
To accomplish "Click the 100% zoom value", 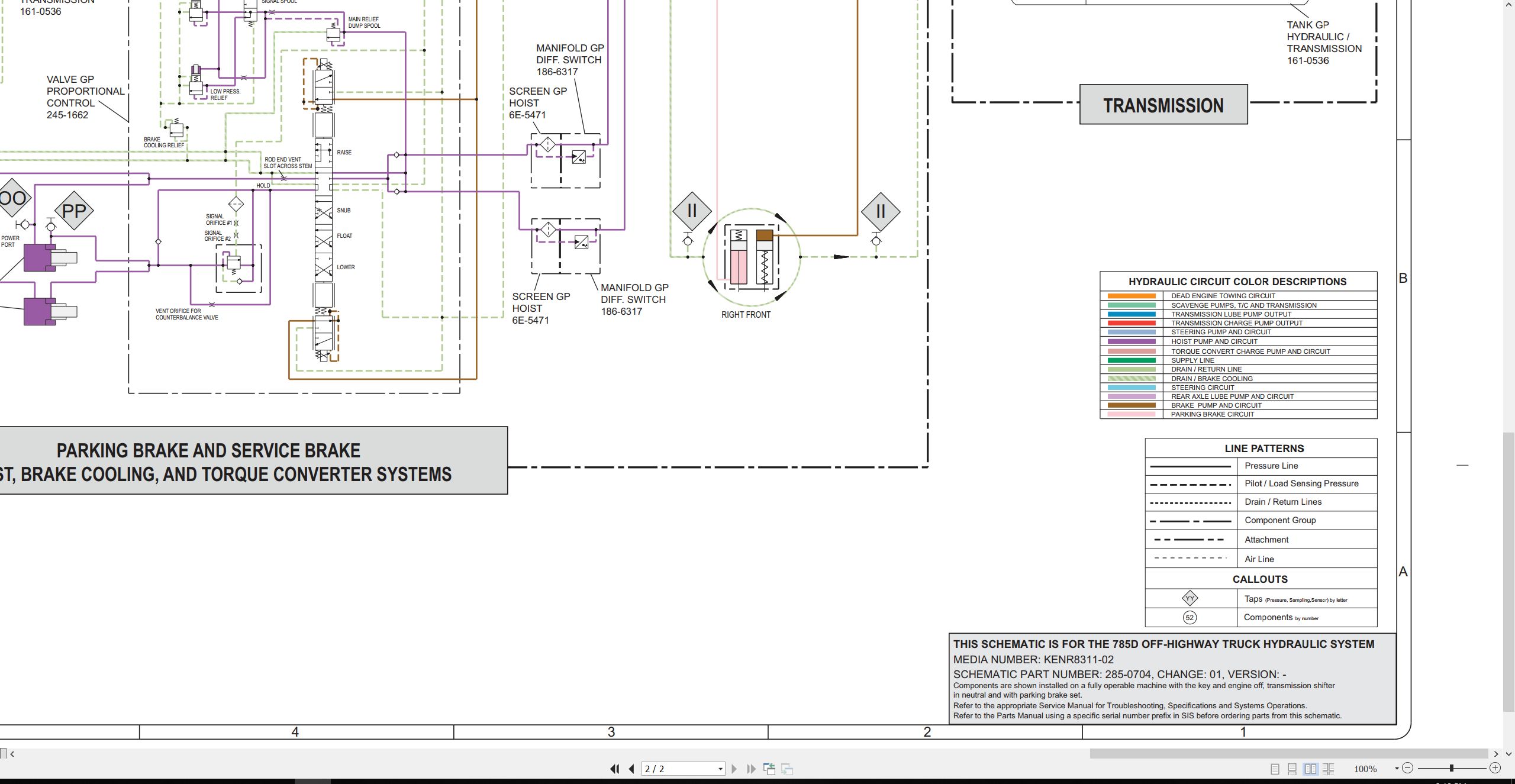I will point(1365,769).
